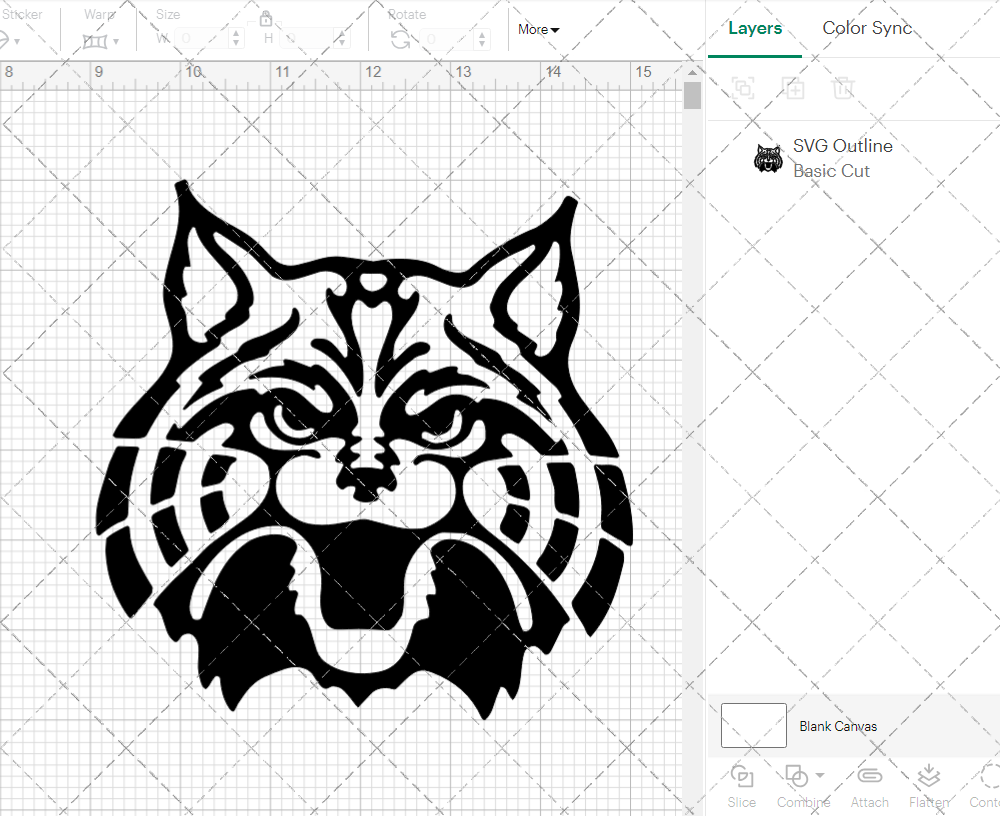Viewport: 1000px width, 816px height.
Task: Toggle the aspect ratio lock in Size
Action: click(267, 19)
